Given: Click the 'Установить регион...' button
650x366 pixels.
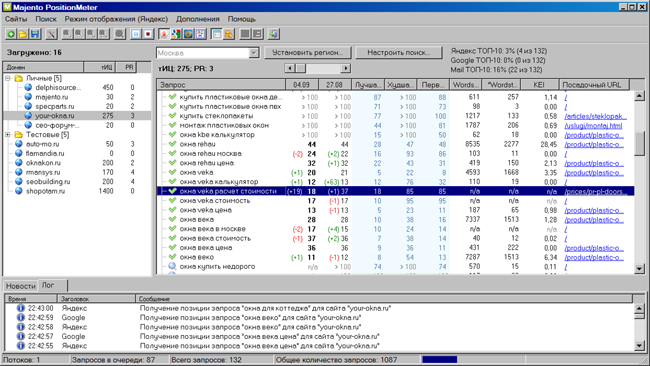Looking at the screenshot, I should point(308,53).
